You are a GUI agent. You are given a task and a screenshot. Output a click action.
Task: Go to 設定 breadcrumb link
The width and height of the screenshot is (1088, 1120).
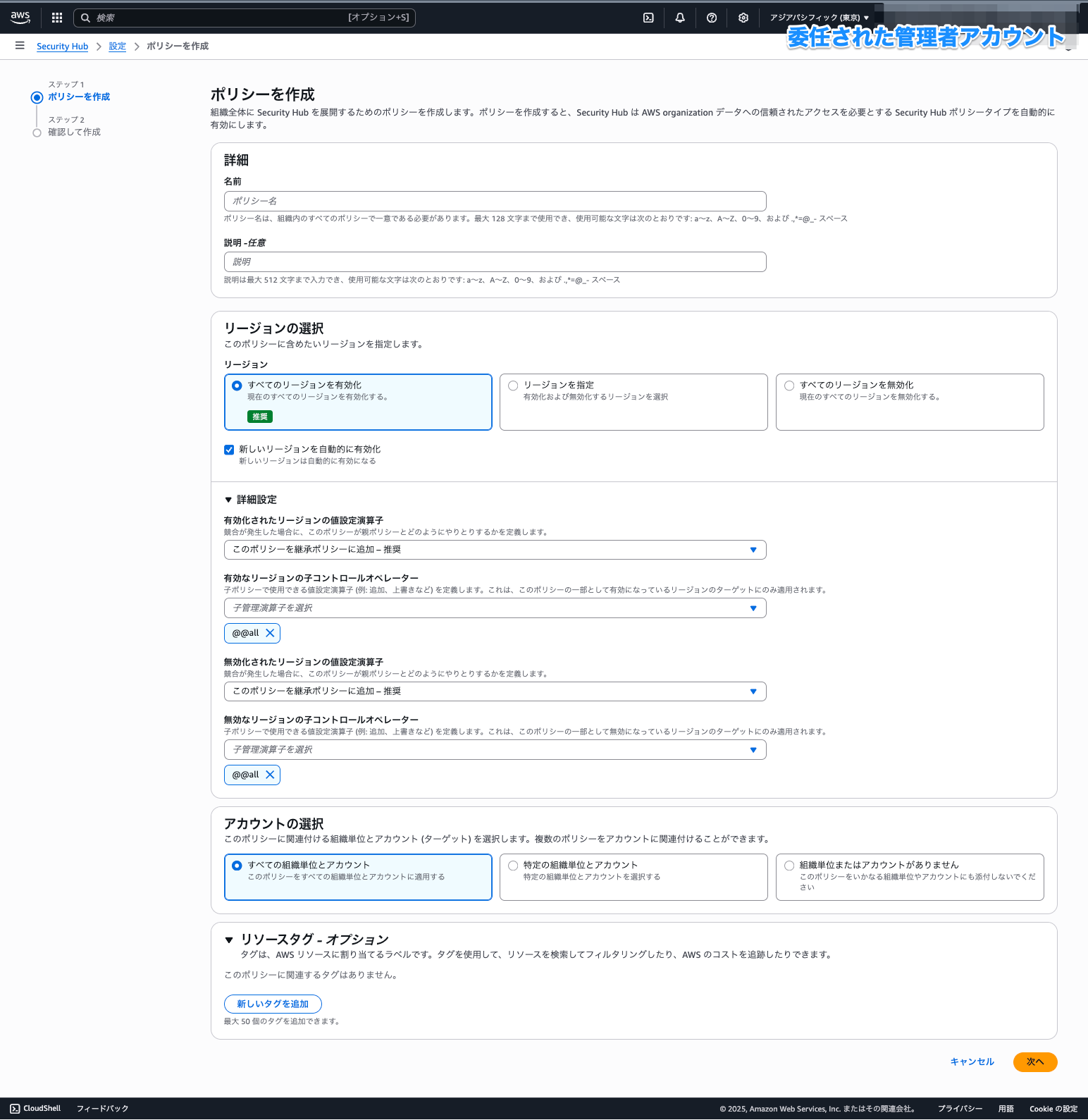click(117, 47)
